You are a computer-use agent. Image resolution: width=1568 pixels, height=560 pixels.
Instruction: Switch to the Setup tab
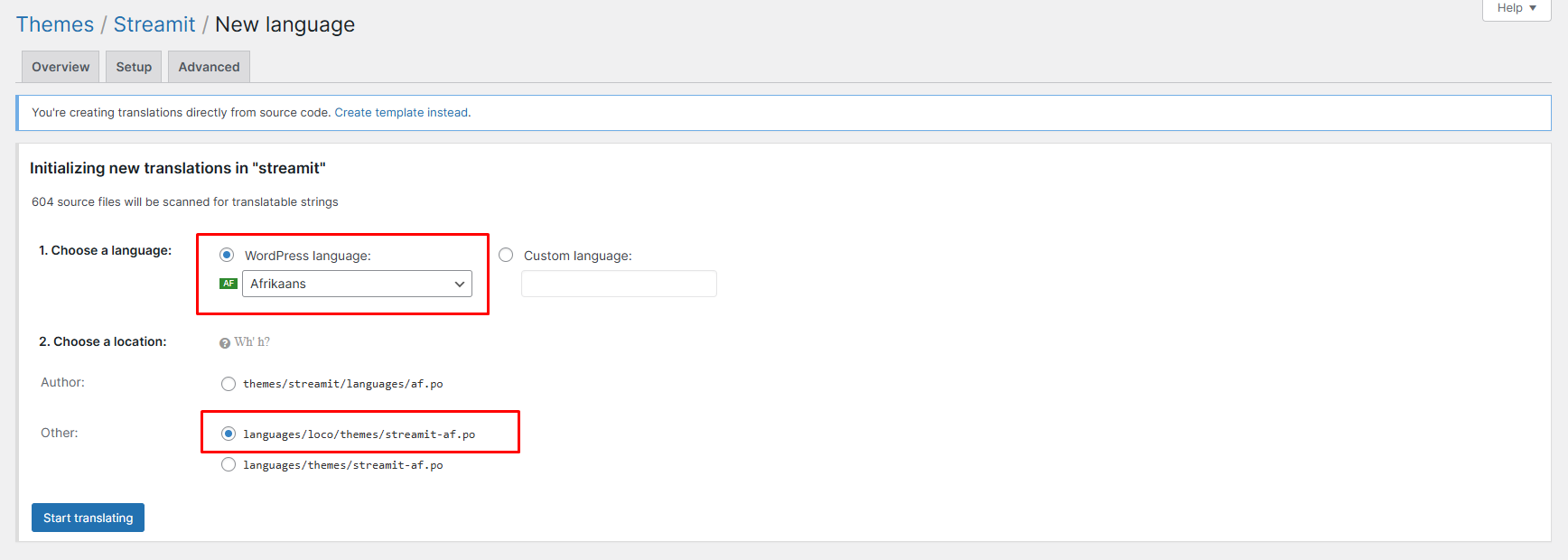pyautogui.click(x=134, y=67)
